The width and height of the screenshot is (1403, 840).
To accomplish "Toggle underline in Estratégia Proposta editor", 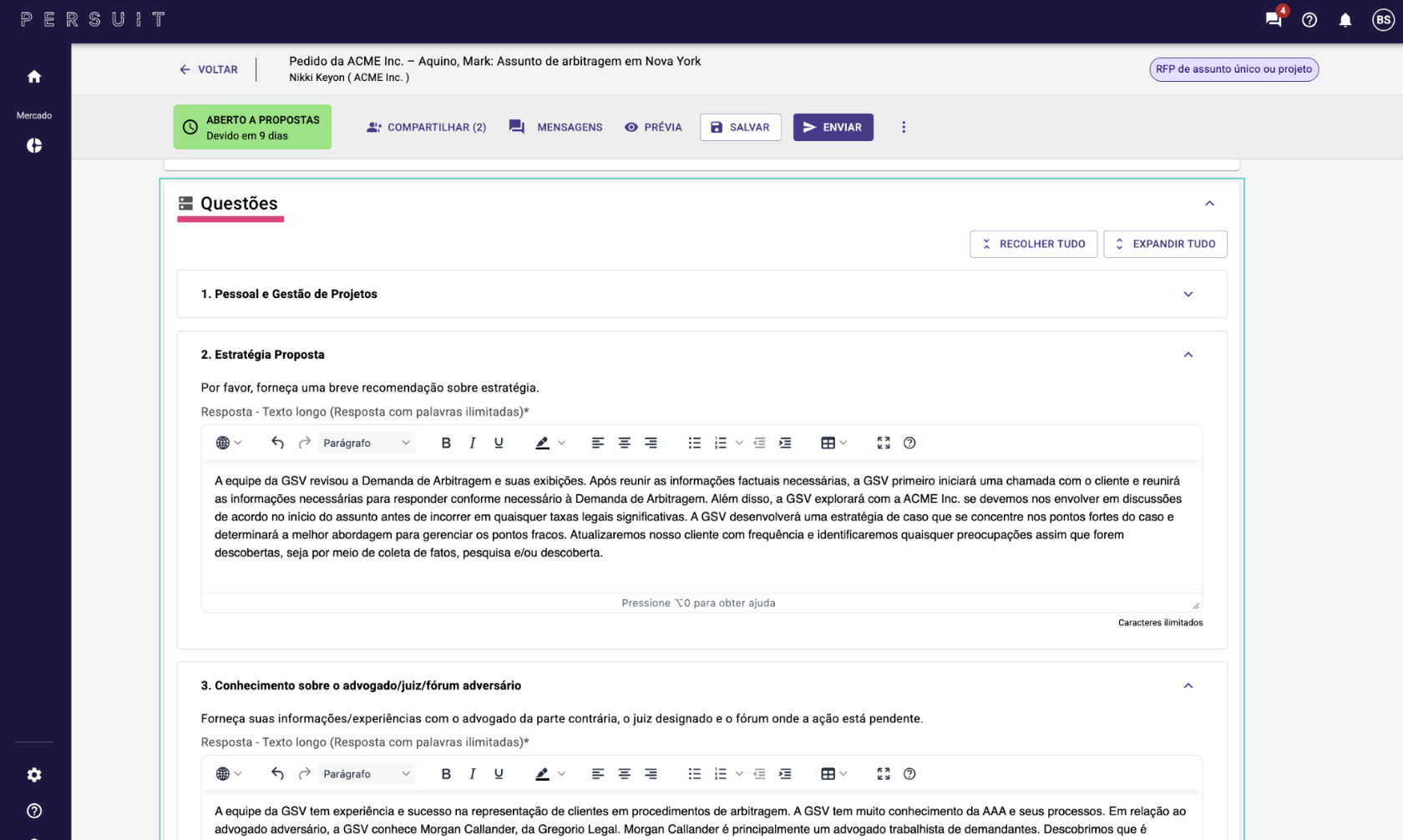I will pyautogui.click(x=499, y=443).
